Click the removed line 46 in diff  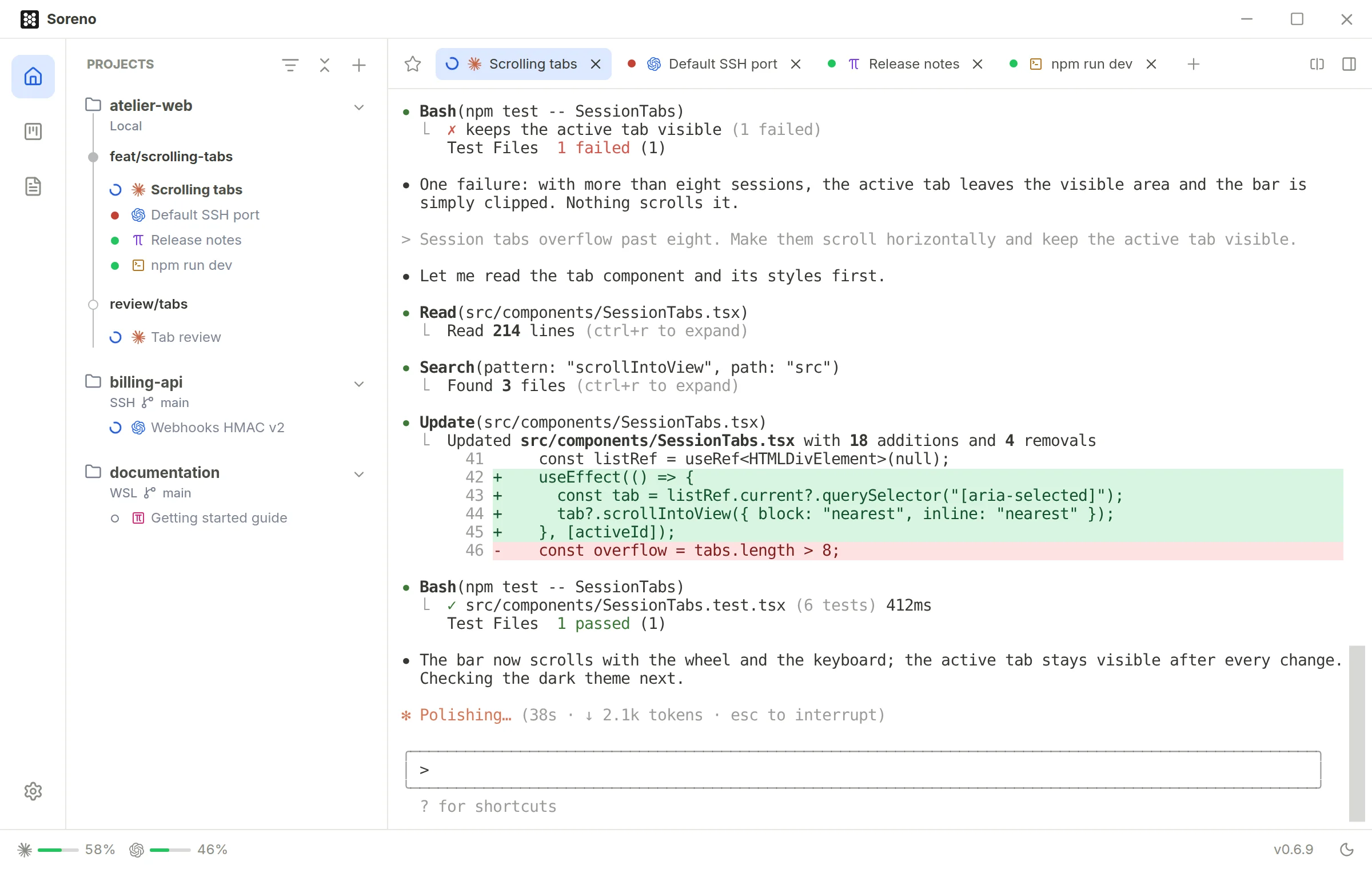tap(918, 551)
